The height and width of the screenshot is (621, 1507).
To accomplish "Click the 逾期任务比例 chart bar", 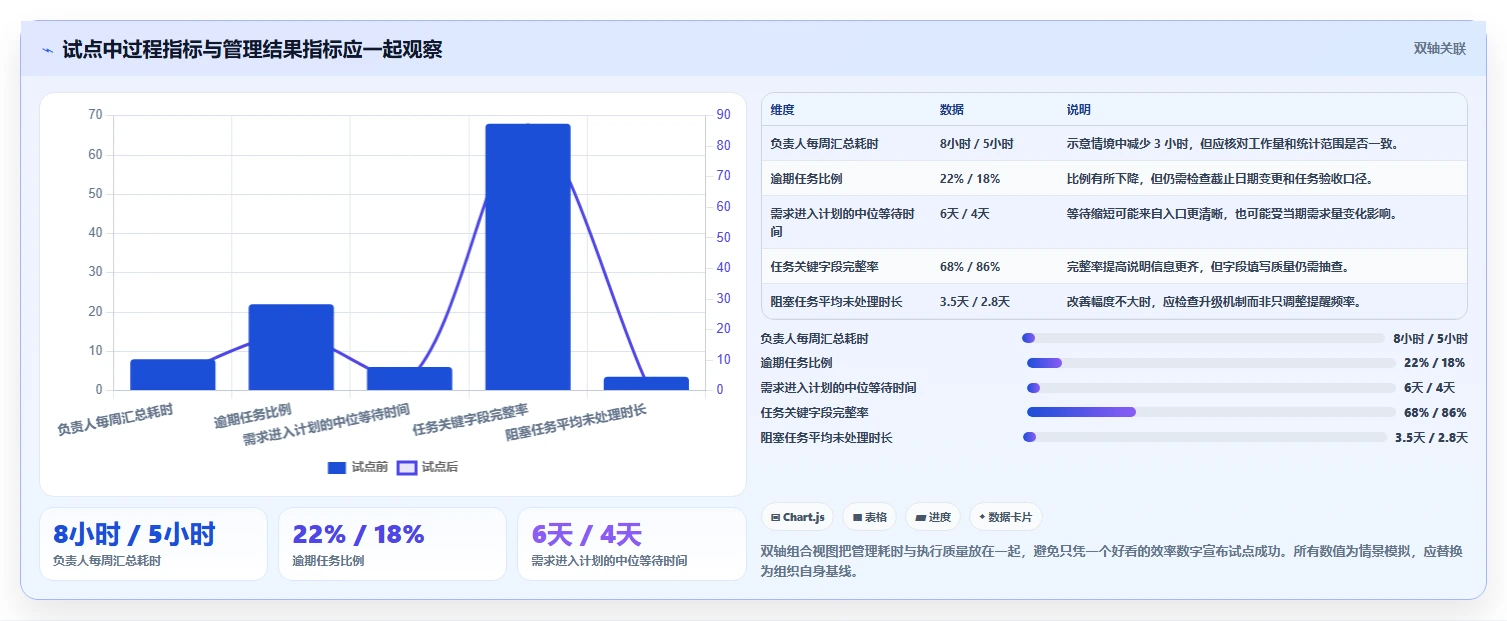I will 291,347.
